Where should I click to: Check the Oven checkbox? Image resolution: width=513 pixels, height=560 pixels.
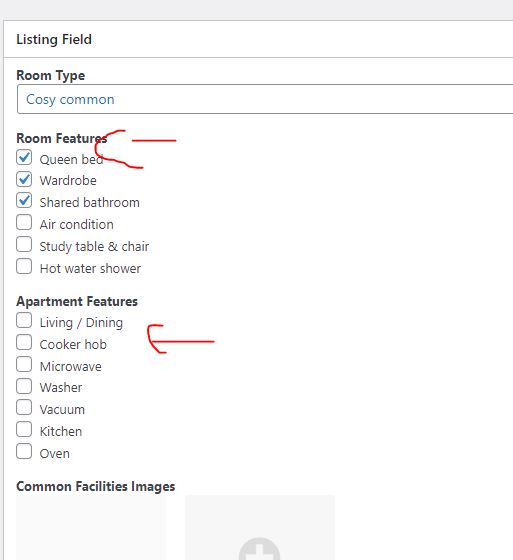pyautogui.click(x=24, y=451)
